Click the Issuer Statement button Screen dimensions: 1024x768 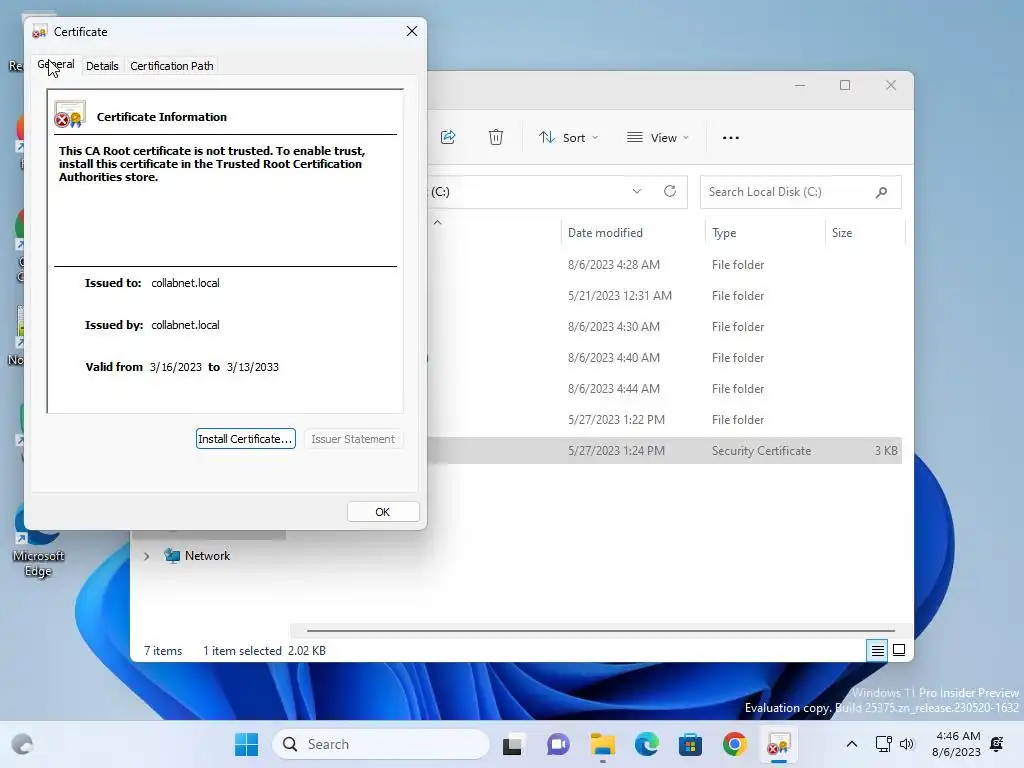[x=353, y=439]
